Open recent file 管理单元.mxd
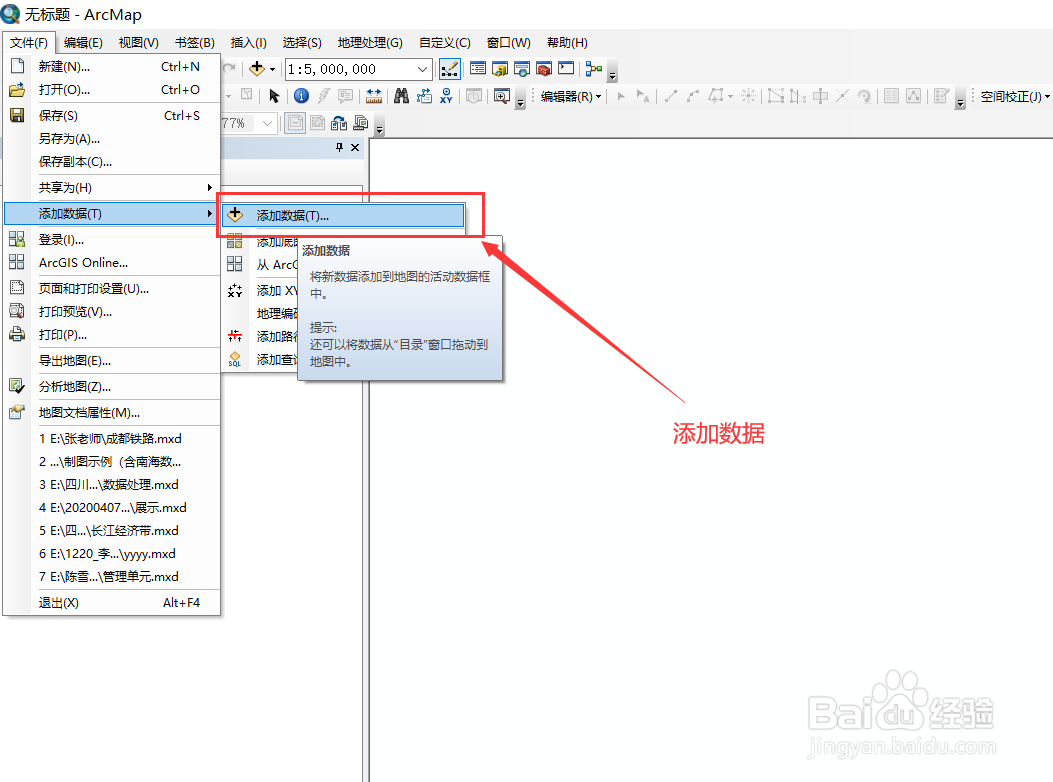This screenshot has width=1053, height=782. click(x=112, y=577)
